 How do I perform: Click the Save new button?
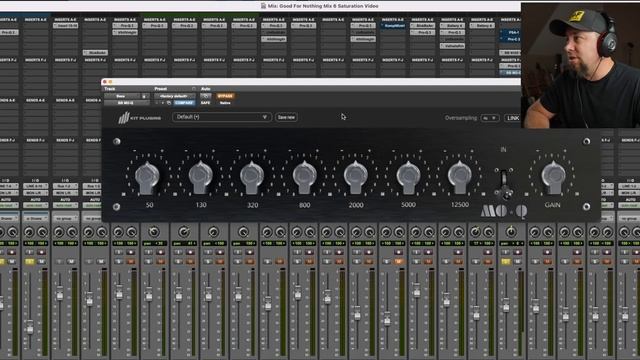click(x=286, y=117)
